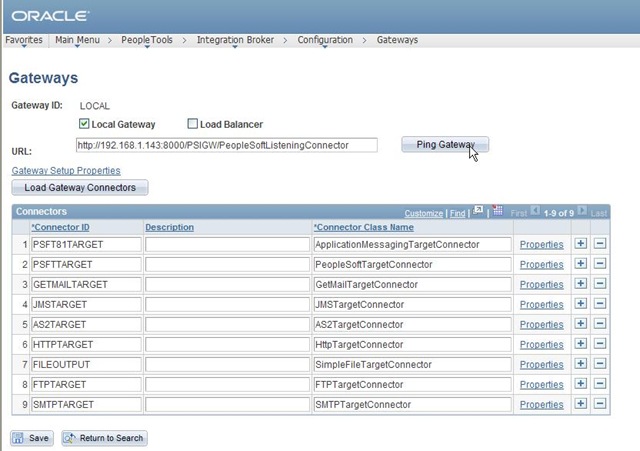Screen dimensions: 640x451
Task: Click the Ping Gateway button
Action: (445, 144)
